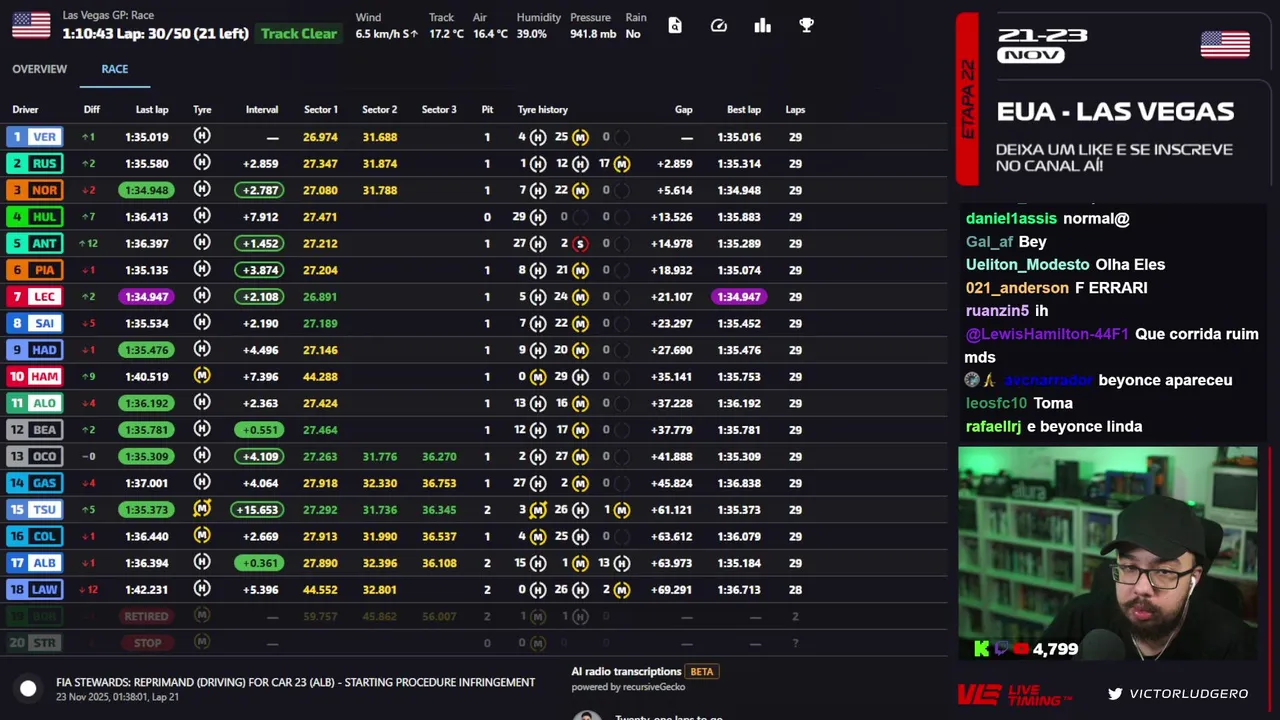
Task: Select the RACE tab
Action: click(114, 69)
